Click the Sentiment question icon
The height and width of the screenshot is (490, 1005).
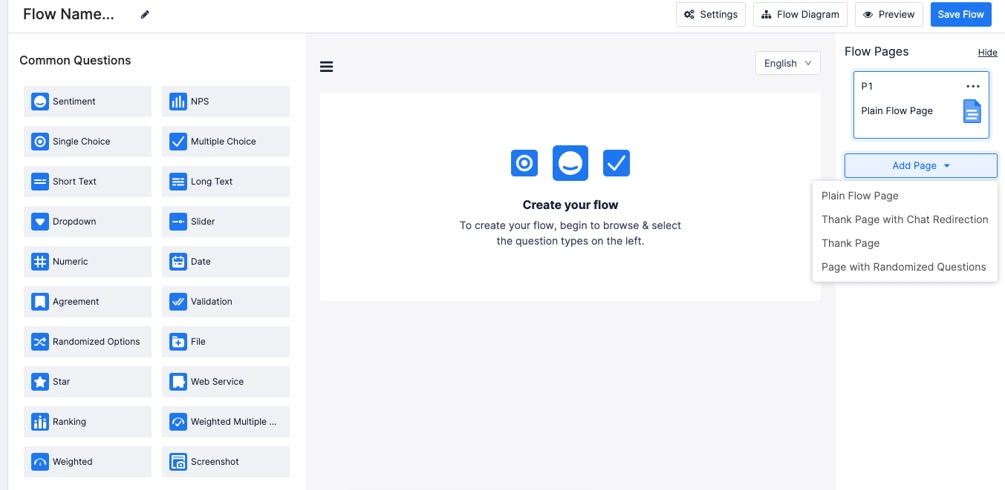[40, 101]
